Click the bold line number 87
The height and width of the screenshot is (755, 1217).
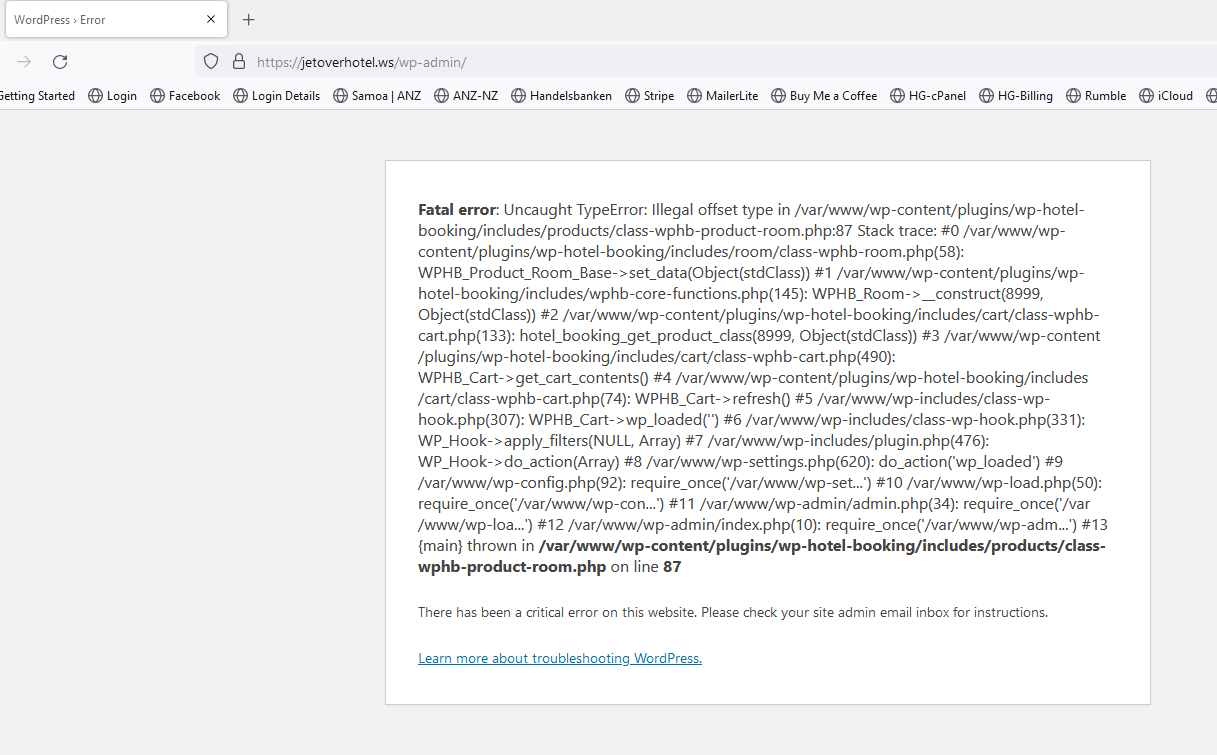[672, 567]
